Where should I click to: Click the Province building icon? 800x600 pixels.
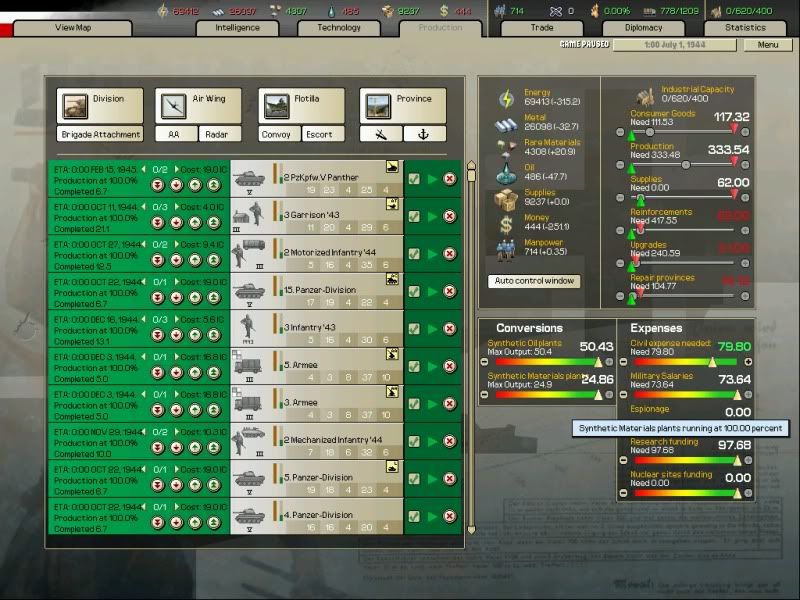click(x=377, y=104)
